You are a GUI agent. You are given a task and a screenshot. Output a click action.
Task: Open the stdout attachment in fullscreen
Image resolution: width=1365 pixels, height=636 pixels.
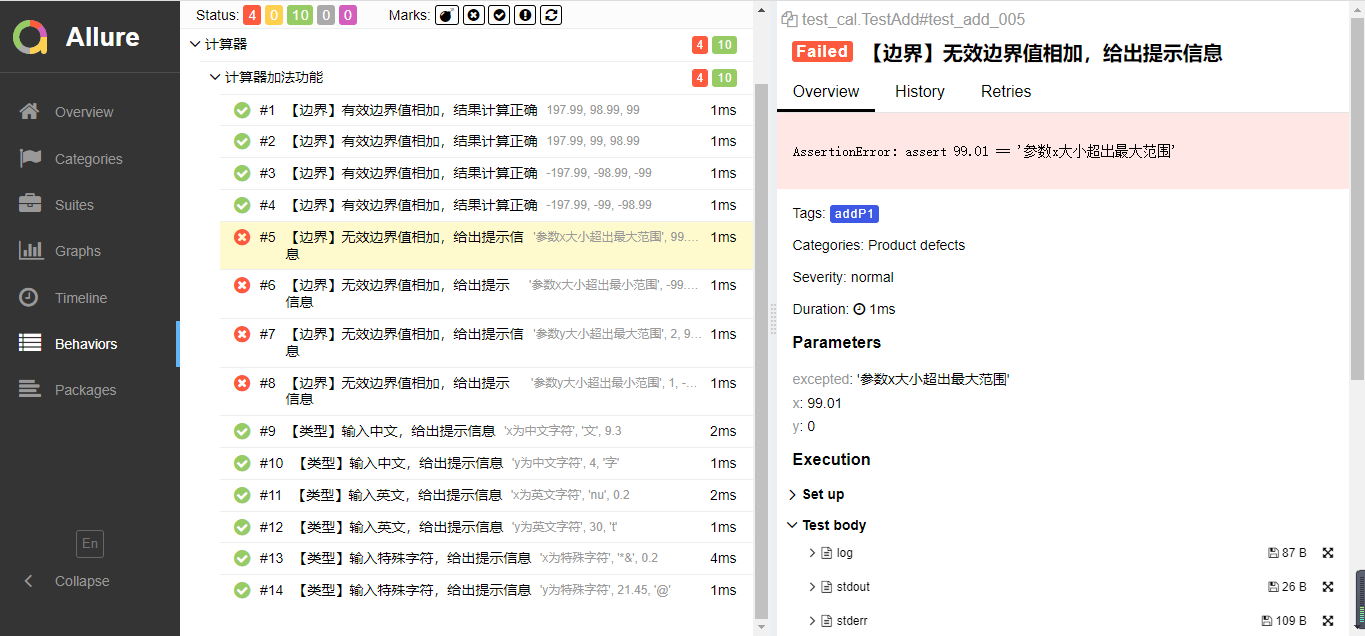(1328, 587)
